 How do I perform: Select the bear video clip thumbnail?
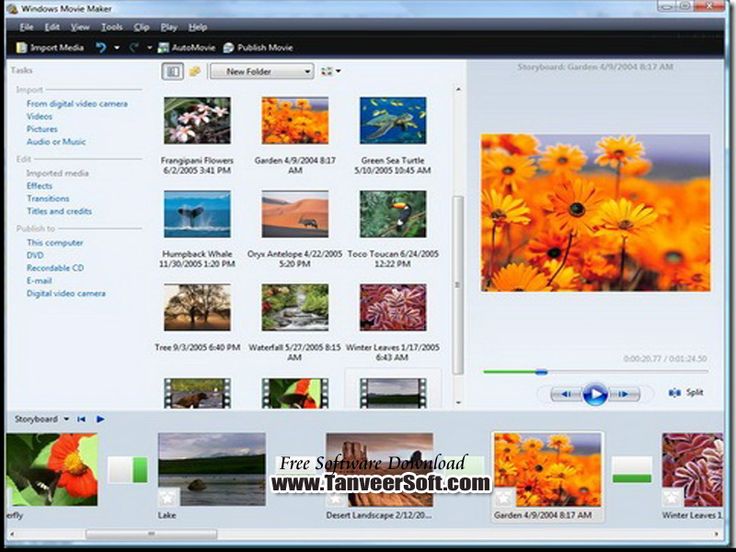pyautogui.click(x=197, y=393)
